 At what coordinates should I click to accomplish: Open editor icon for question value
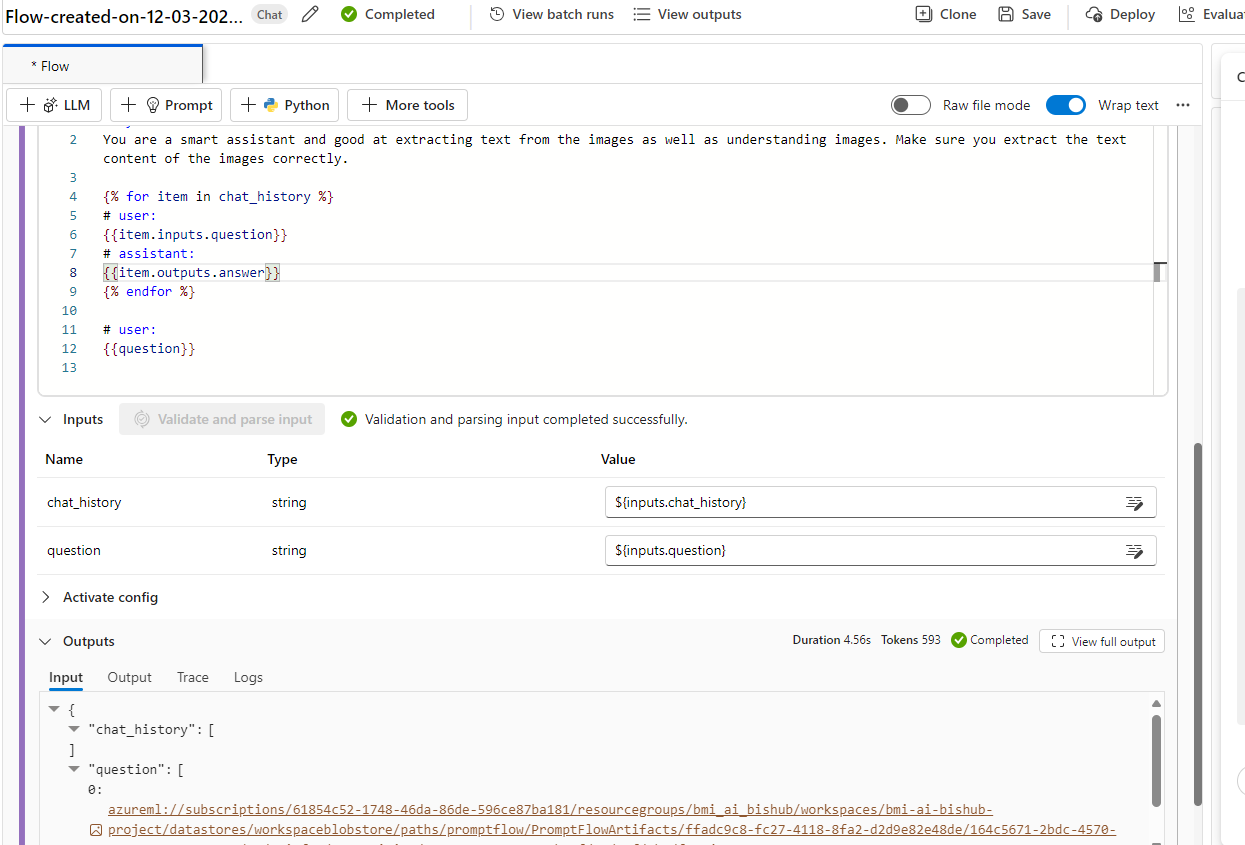pos(1134,550)
